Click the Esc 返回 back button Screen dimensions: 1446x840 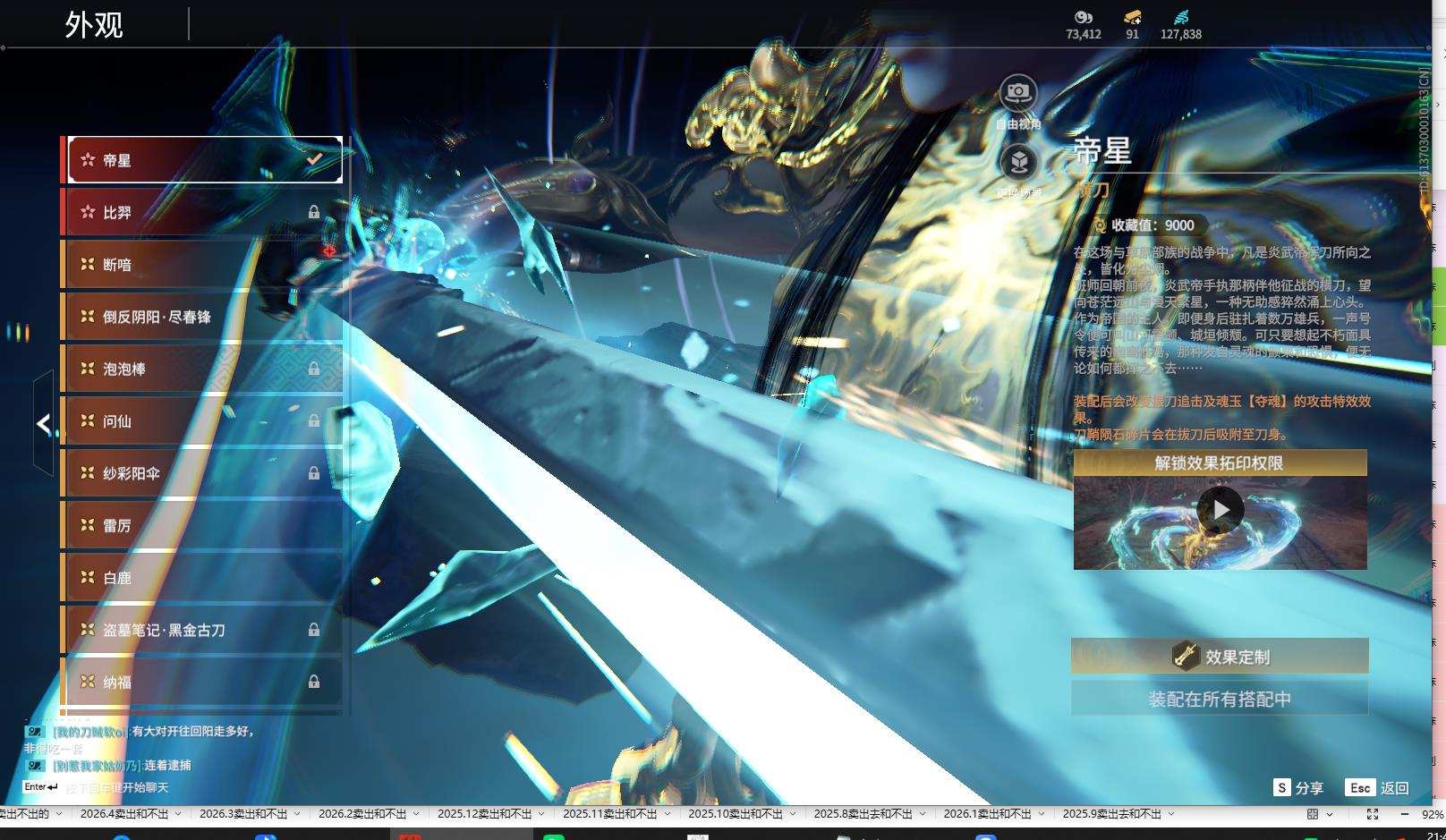(1377, 787)
